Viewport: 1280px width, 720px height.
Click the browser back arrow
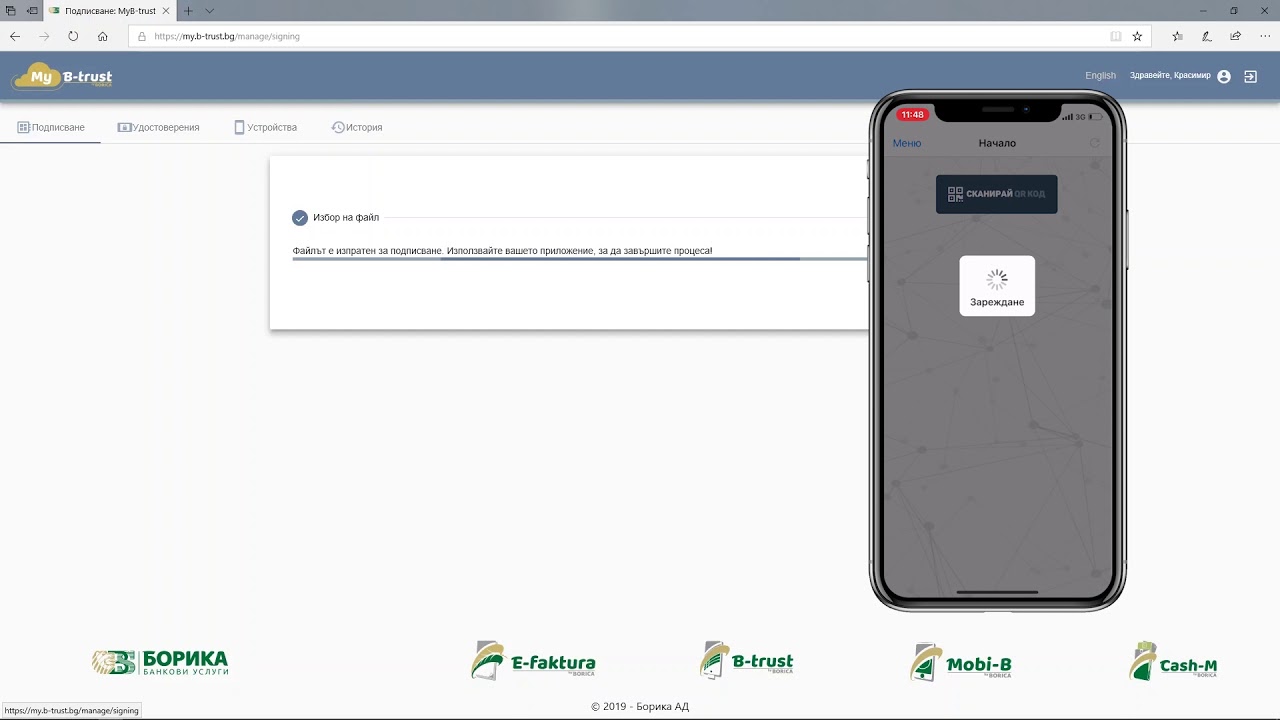(x=15, y=36)
